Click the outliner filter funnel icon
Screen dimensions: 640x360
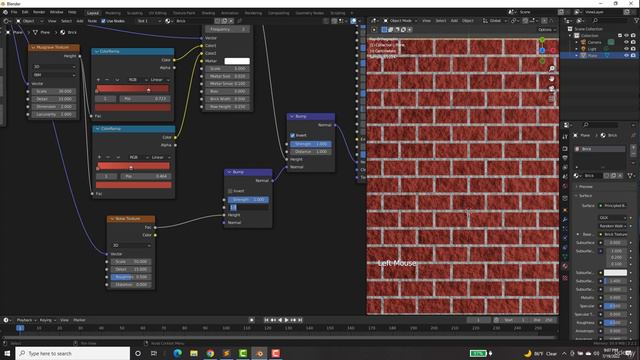(636, 20)
